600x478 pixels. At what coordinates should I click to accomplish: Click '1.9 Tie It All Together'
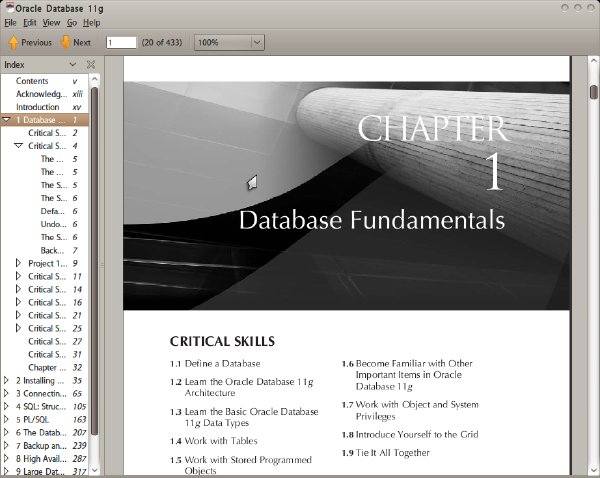click(385, 453)
